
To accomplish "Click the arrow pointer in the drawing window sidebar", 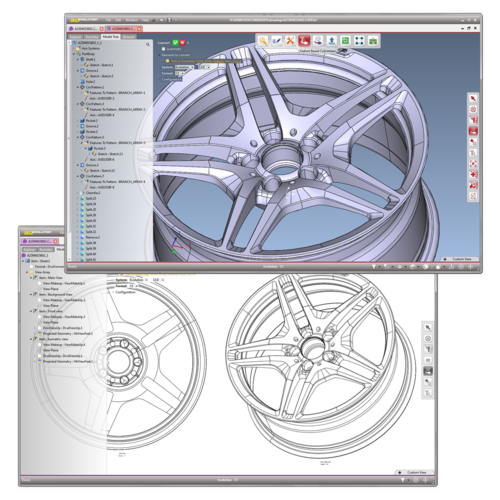I will point(428,328).
